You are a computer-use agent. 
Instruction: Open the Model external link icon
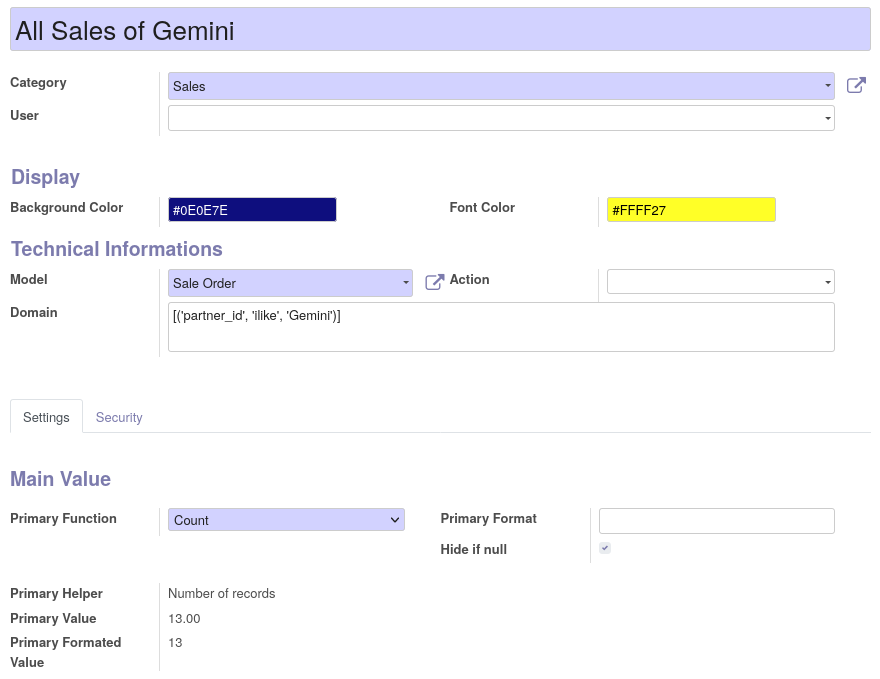coord(434,283)
